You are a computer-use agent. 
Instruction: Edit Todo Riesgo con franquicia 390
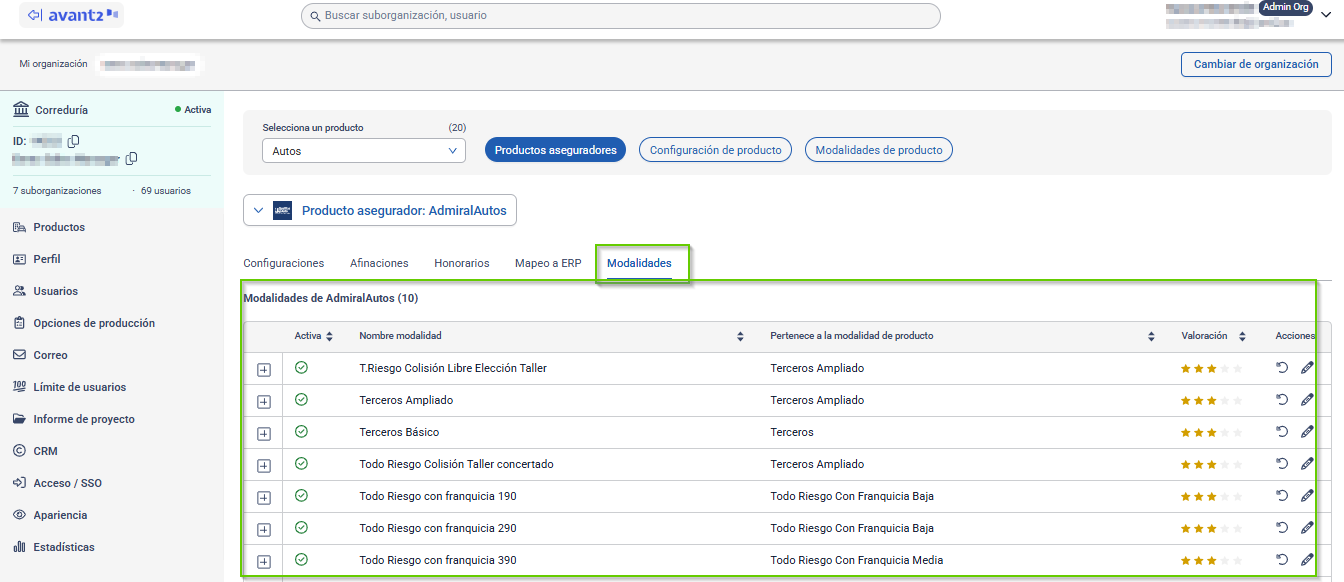(x=1306, y=560)
